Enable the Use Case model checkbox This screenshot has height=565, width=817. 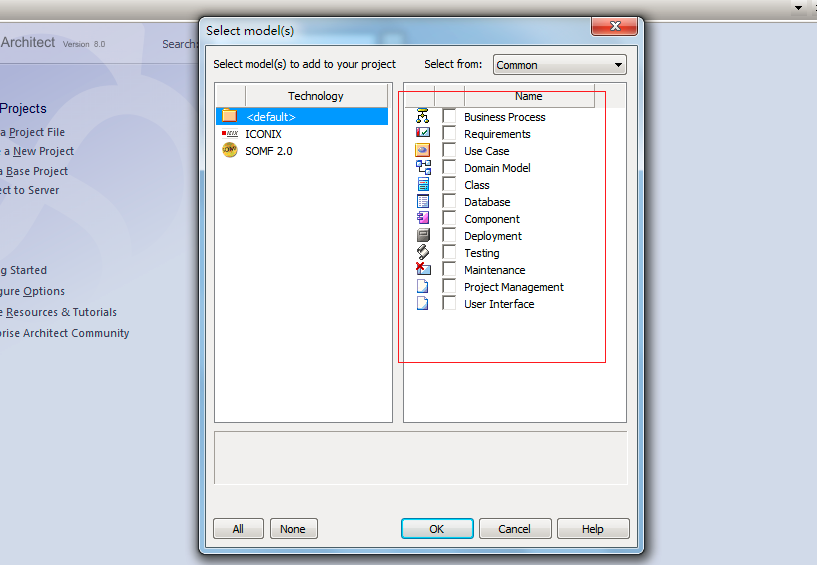pos(449,150)
